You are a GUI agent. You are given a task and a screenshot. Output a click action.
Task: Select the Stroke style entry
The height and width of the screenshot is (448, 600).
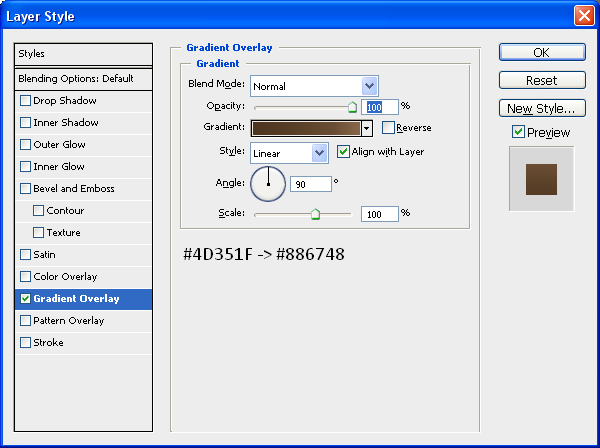(48, 343)
